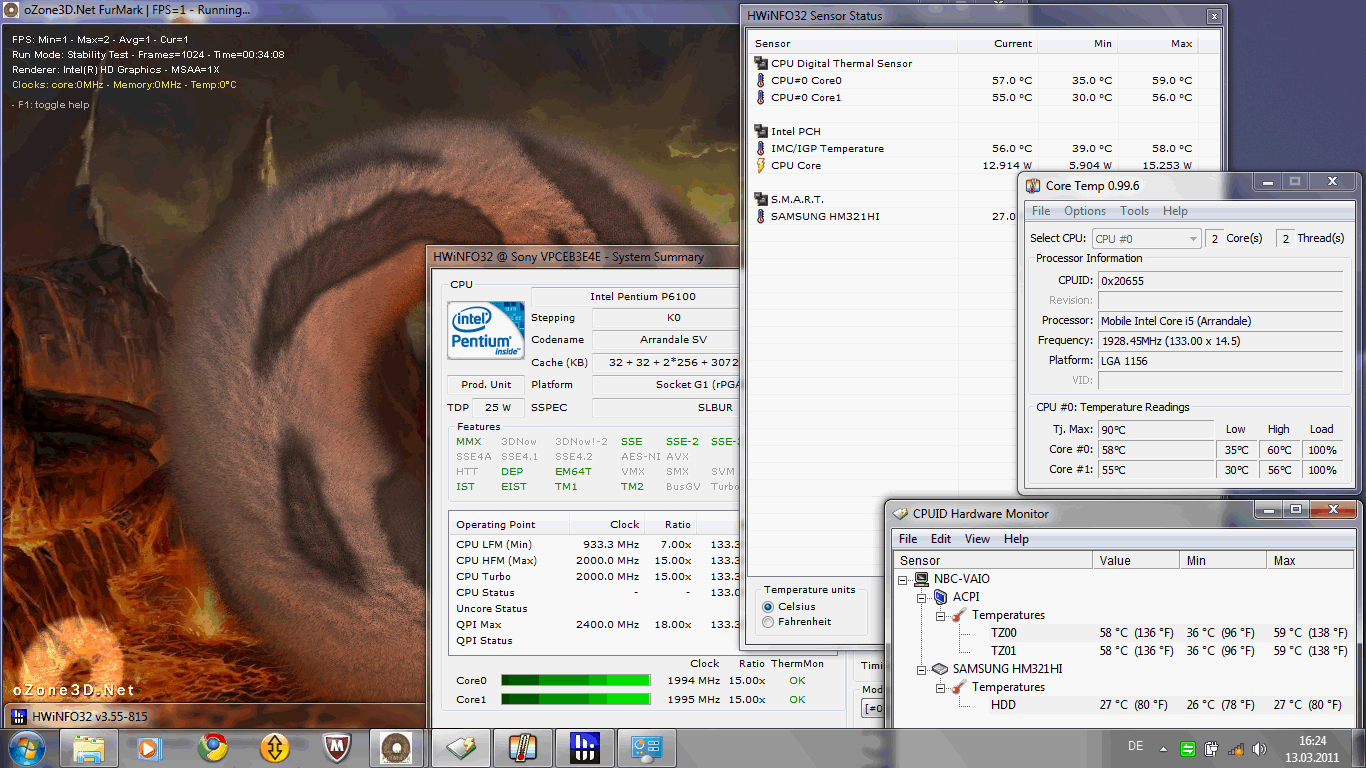Launch Windows Media Player from the taskbar
This screenshot has width=1366, height=768.
[x=150, y=748]
